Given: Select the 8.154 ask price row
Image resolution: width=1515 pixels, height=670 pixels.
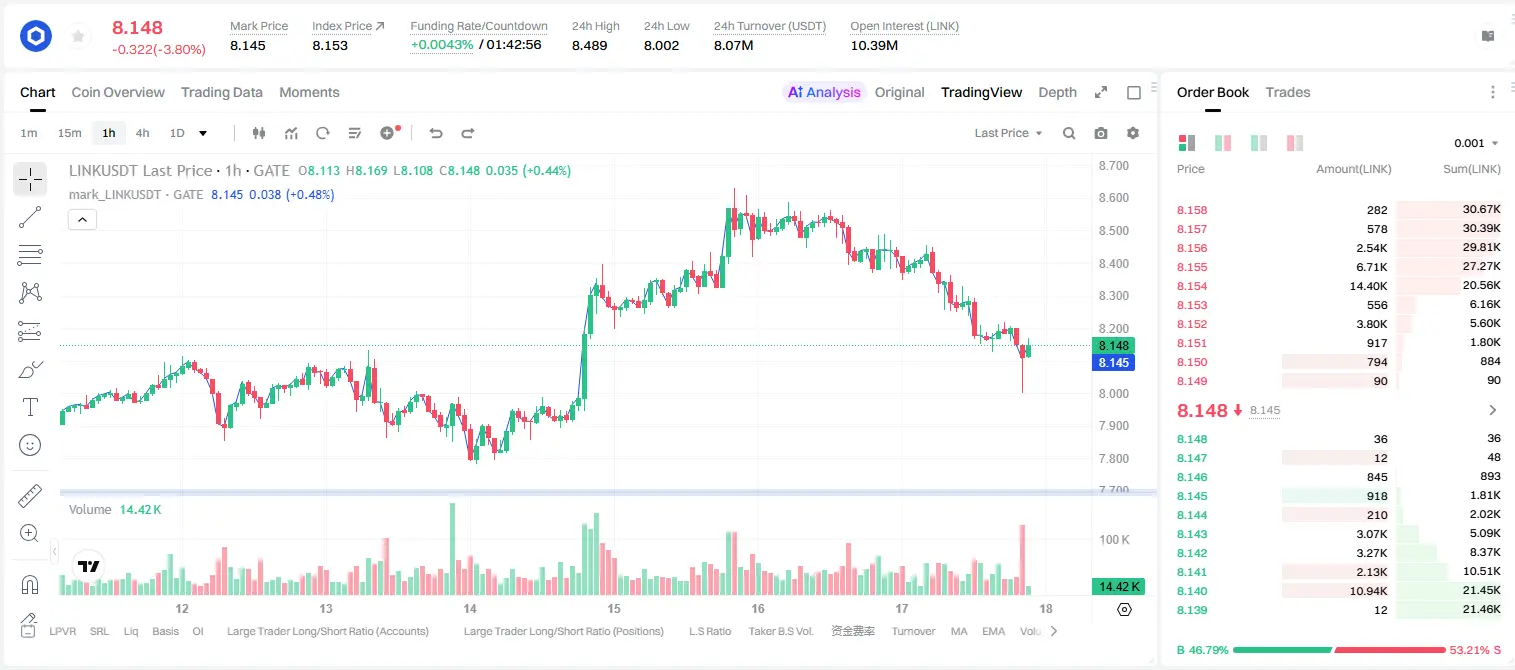Looking at the screenshot, I should [1338, 286].
